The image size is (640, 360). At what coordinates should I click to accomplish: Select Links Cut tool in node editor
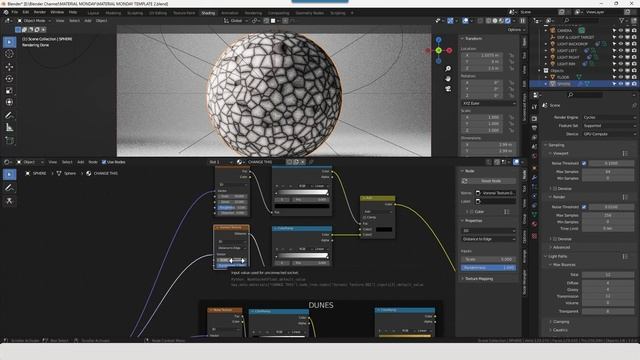click(9, 201)
